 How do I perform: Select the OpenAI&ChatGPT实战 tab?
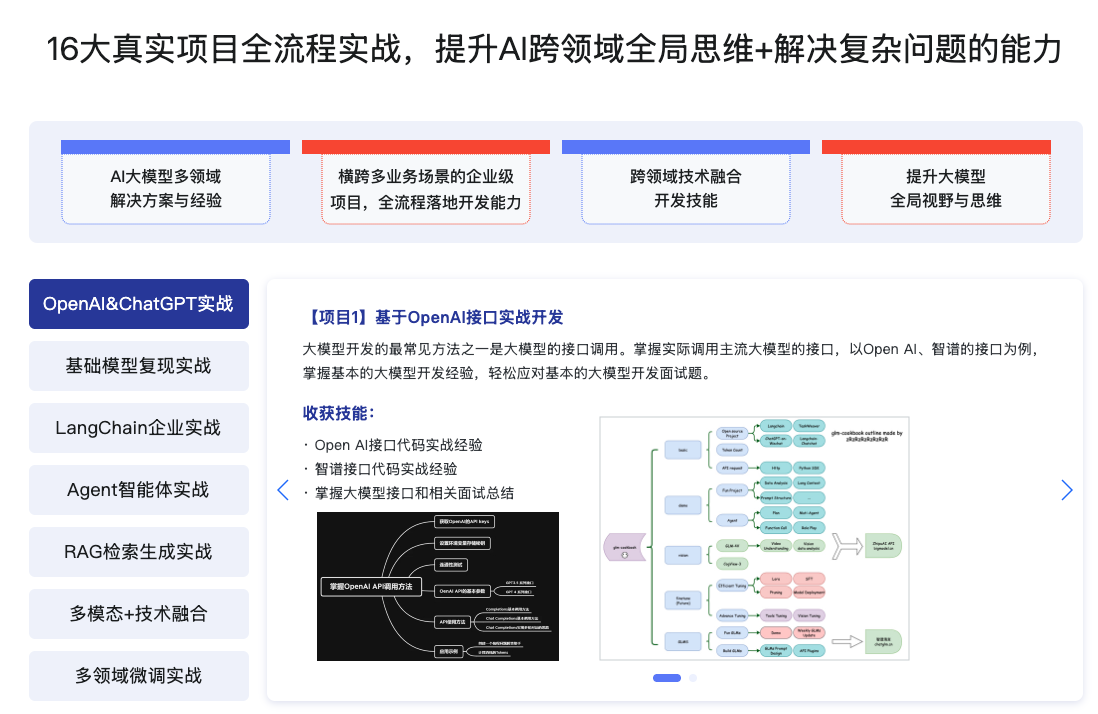[138, 304]
